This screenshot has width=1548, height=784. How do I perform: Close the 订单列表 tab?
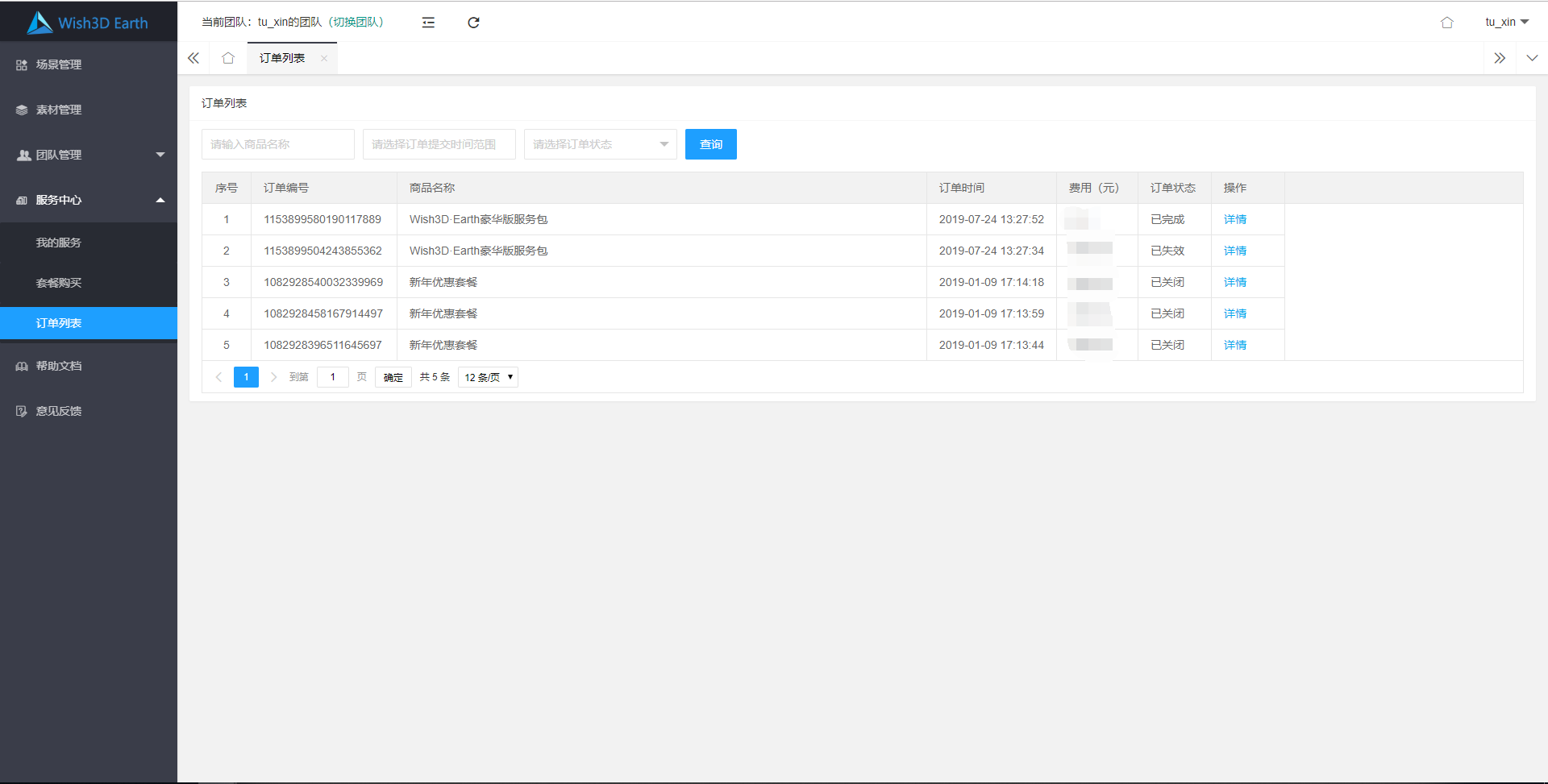pyautogui.click(x=324, y=58)
